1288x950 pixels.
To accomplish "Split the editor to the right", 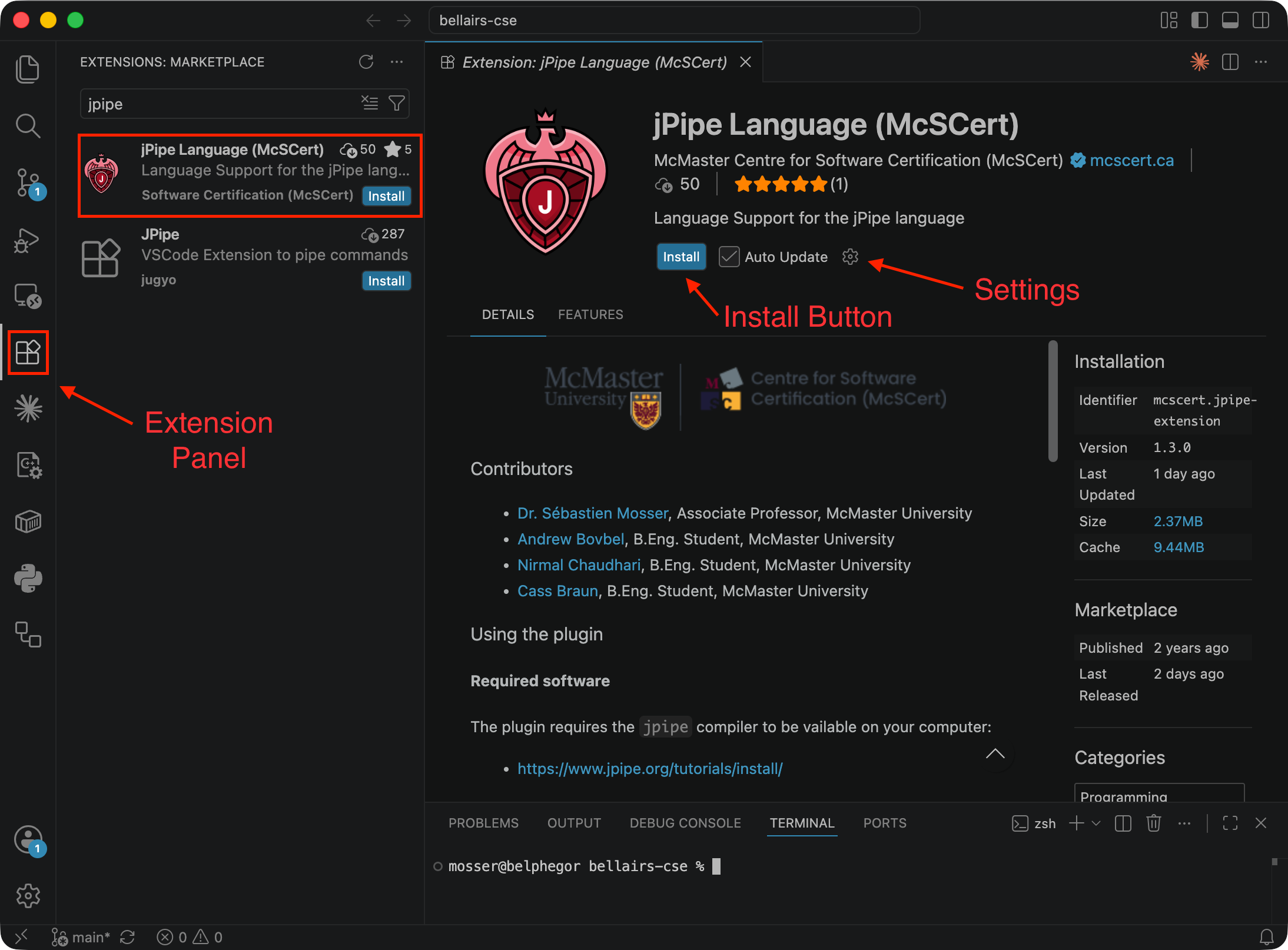I will (x=1230, y=62).
